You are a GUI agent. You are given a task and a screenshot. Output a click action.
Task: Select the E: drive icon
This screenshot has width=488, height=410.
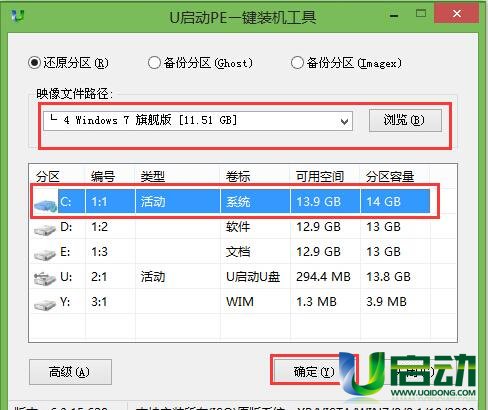pos(45,254)
